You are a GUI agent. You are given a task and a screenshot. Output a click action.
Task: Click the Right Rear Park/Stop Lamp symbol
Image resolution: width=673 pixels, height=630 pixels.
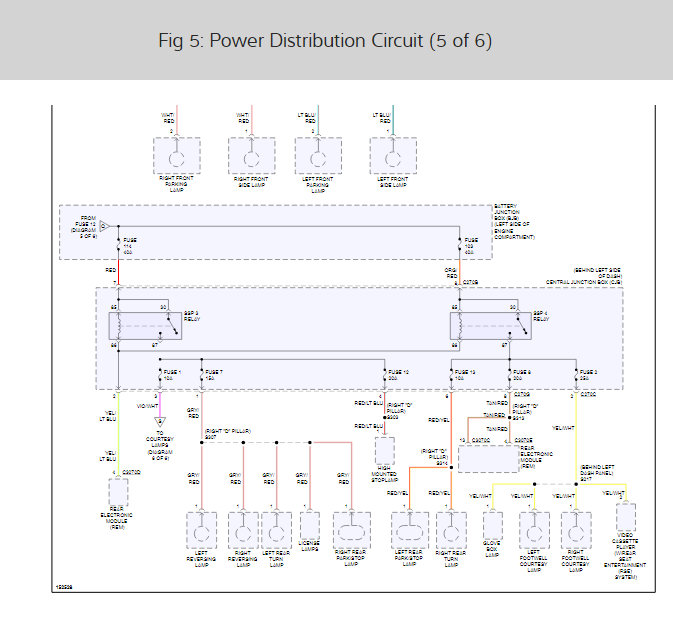pyautogui.click(x=352, y=530)
